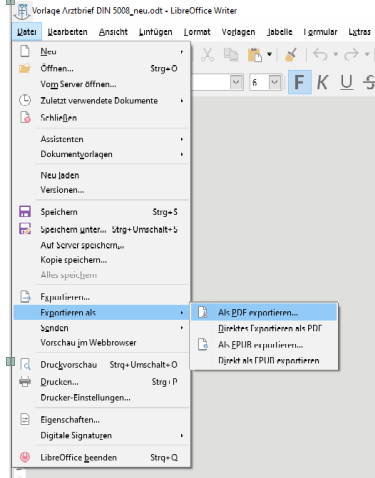The height and width of the screenshot is (478, 375).
Task: Click the Redo arrow icon
Action: click(351, 54)
